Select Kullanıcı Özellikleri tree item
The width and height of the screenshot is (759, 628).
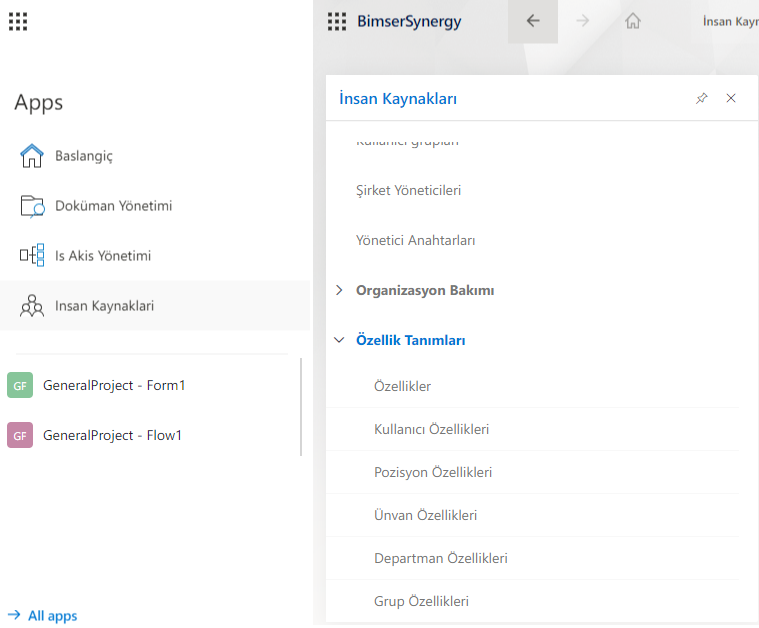[x=431, y=429]
